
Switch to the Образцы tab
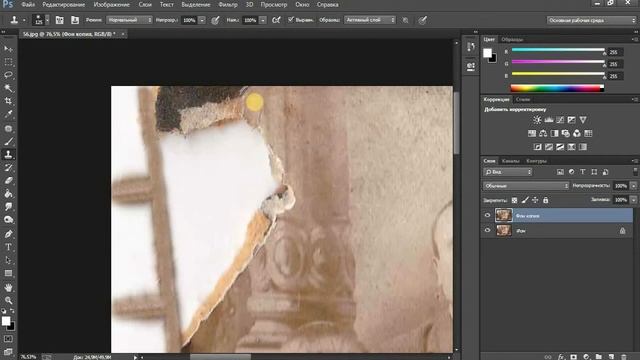(512, 40)
